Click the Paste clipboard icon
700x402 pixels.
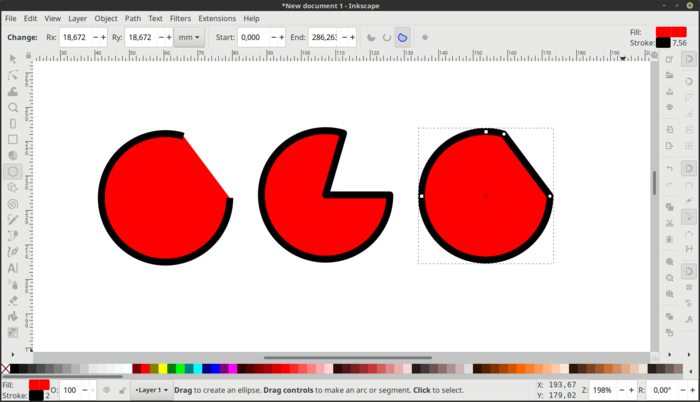click(x=669, y=239)
